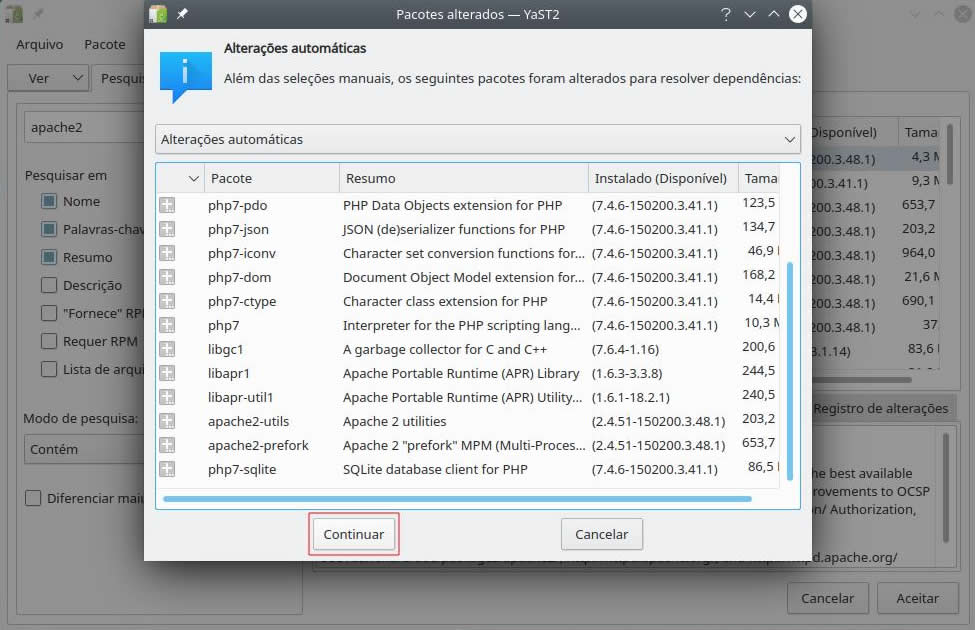Click the status icon for apache2-prefork
This screenshot has width=975, height=630.
point(167,445)
